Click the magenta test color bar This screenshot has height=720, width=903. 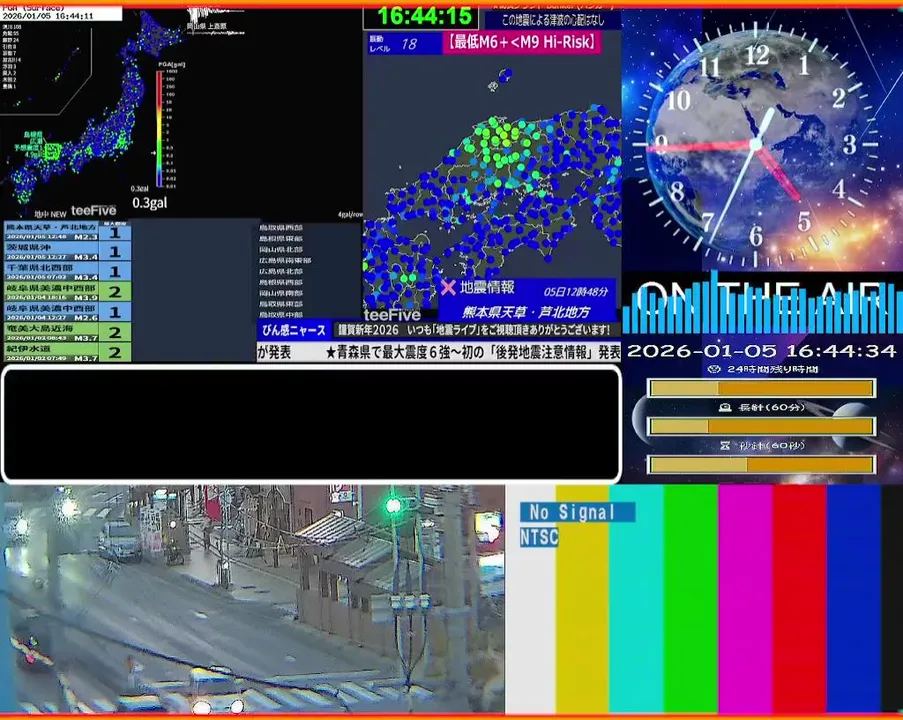(745, 599)
